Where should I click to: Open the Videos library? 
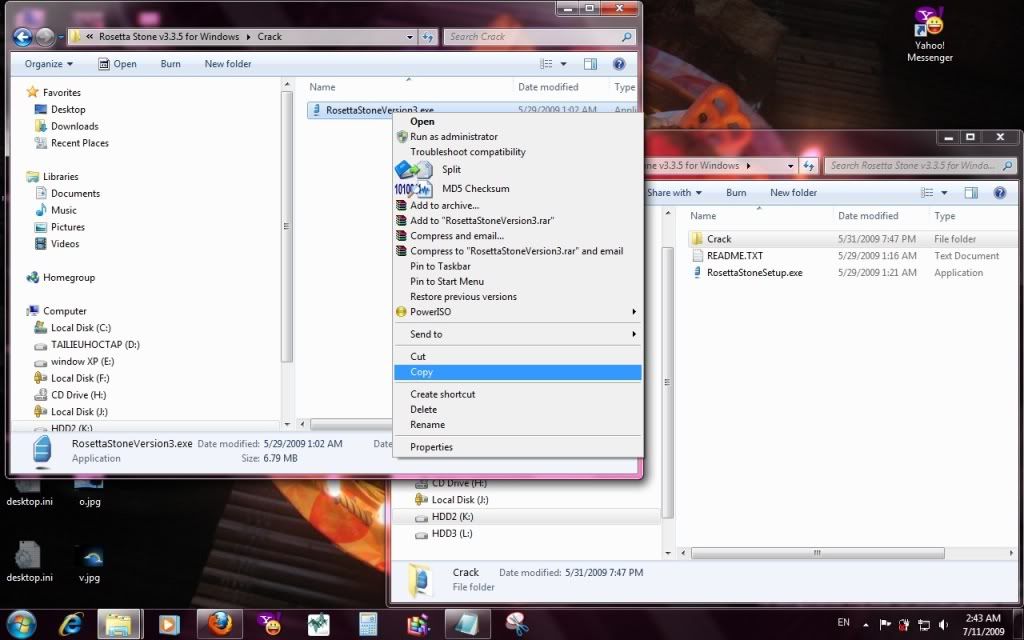[65, 244]
